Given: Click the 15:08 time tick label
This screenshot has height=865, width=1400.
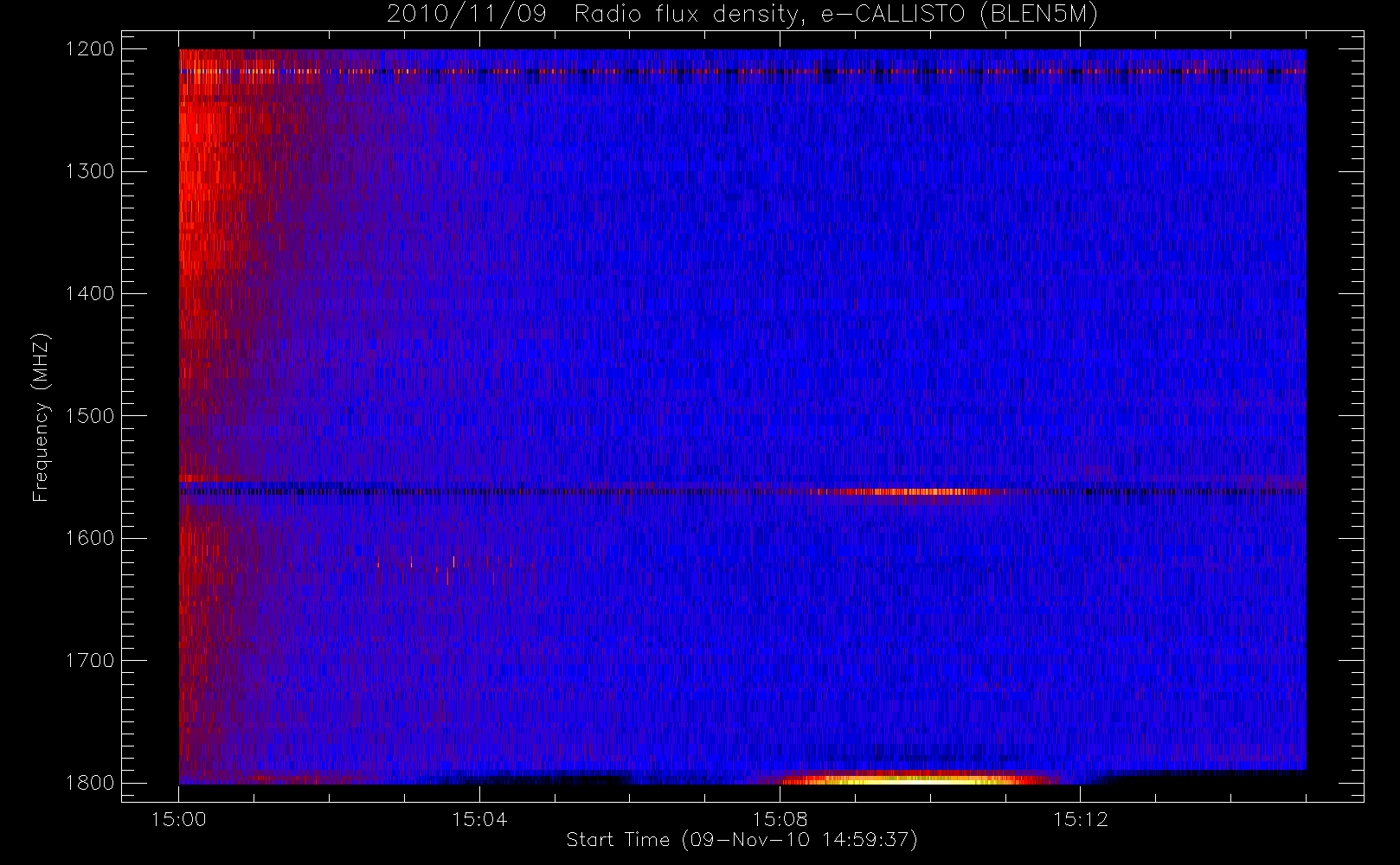Looking at the screenshot, I should coord(780,819).
